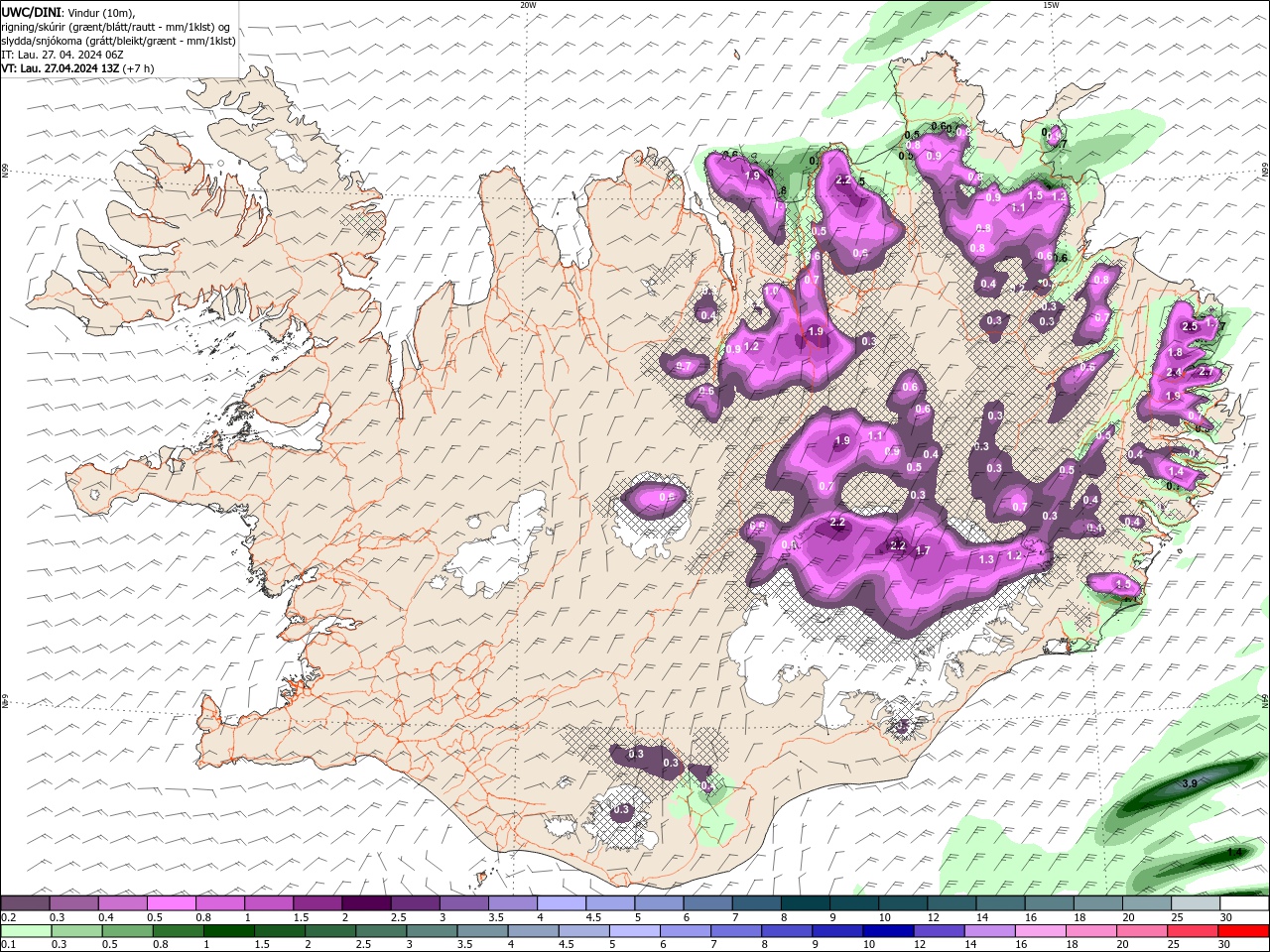Click the 'rigning/skúrir' rain legend description line
Viewport: 1270px width, 952px height.
(x=116, y=26)
